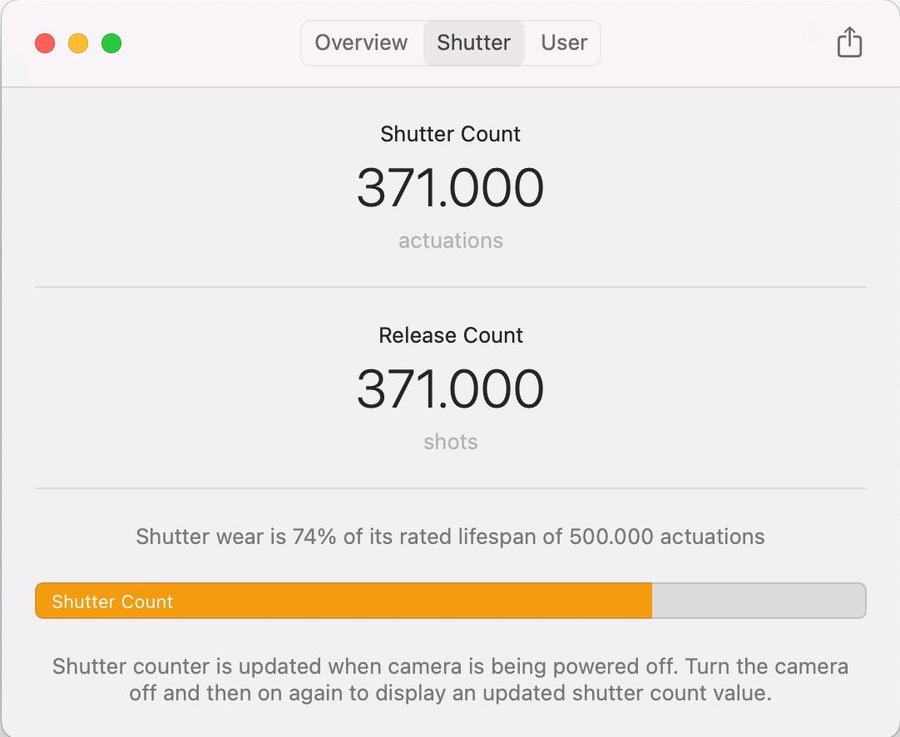Click the gray unfilled part of progress bar
This screenshot has height=737, width=900.
tap(758, 601)
